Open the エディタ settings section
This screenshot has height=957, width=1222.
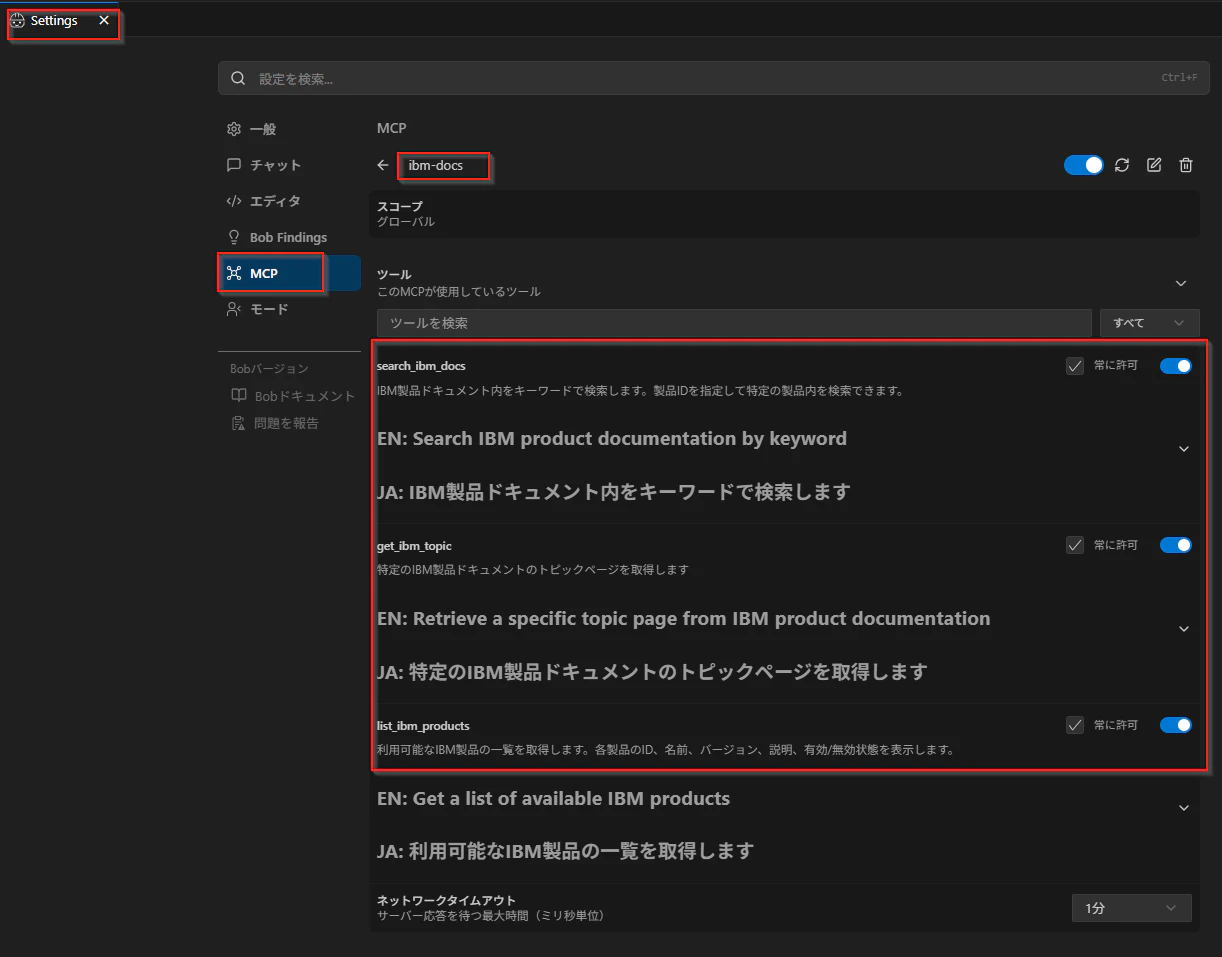[x=289, y=201]
